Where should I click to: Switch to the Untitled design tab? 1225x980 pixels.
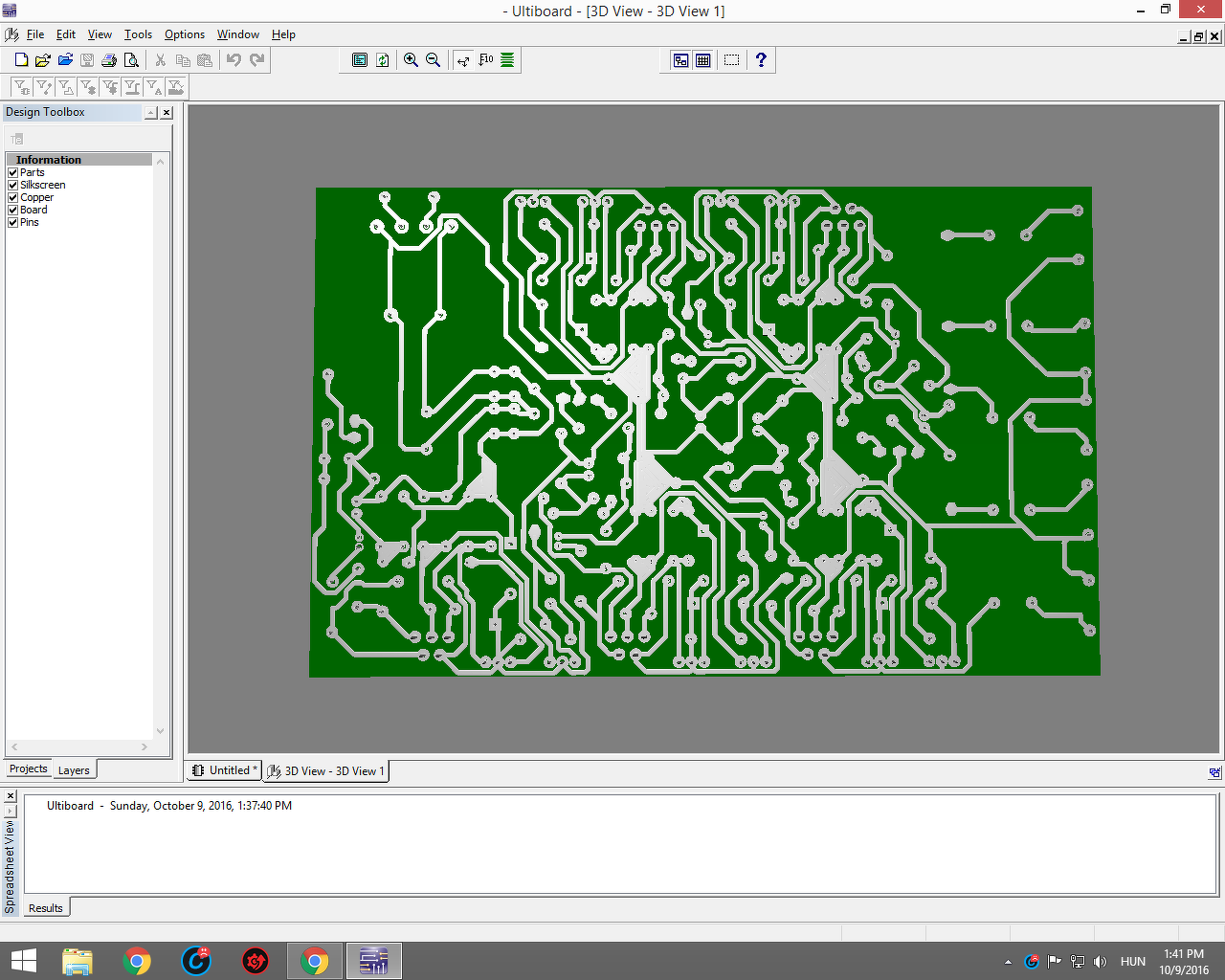point(225,770)
